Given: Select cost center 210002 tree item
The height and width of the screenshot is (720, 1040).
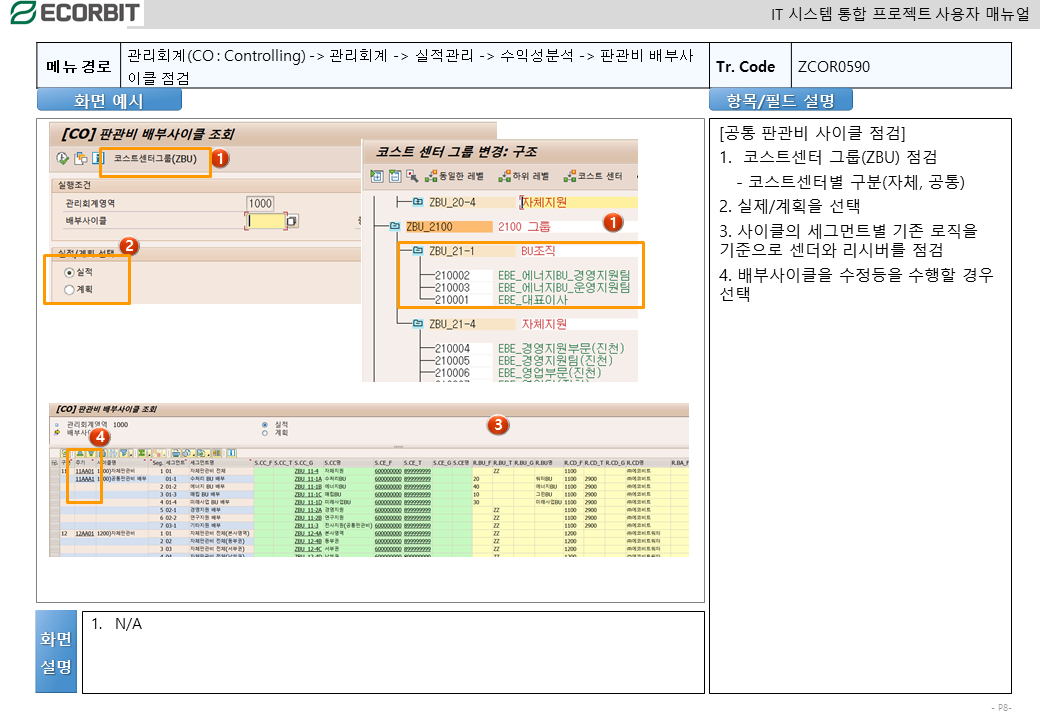Looking at the screenshot, I should click(452, 275).
